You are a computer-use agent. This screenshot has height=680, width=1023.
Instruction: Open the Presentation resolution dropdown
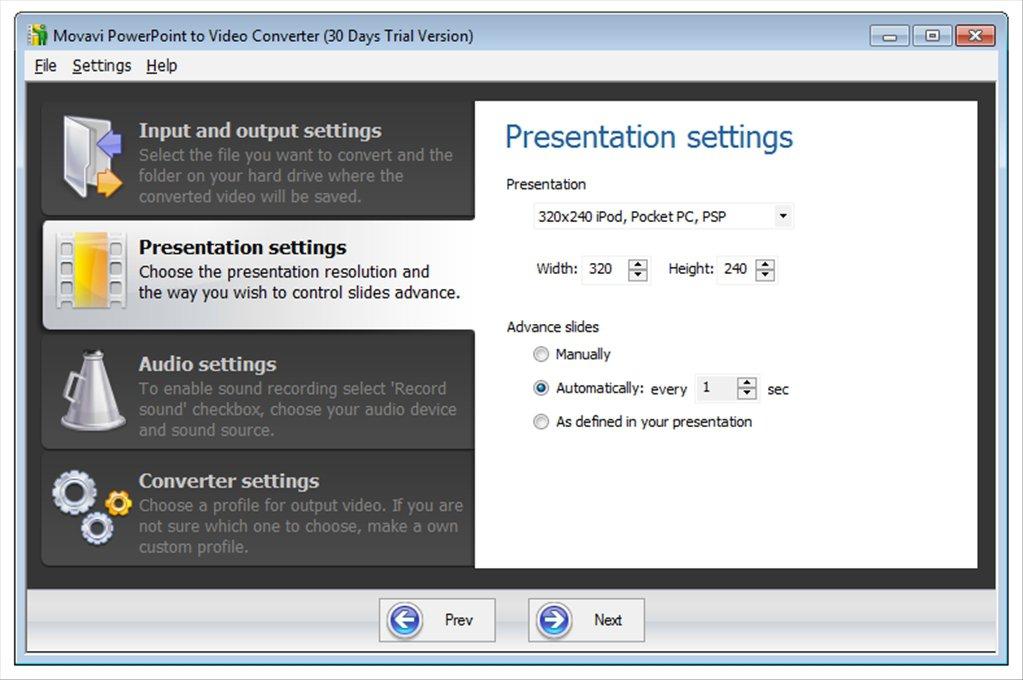tap(784, 216)
